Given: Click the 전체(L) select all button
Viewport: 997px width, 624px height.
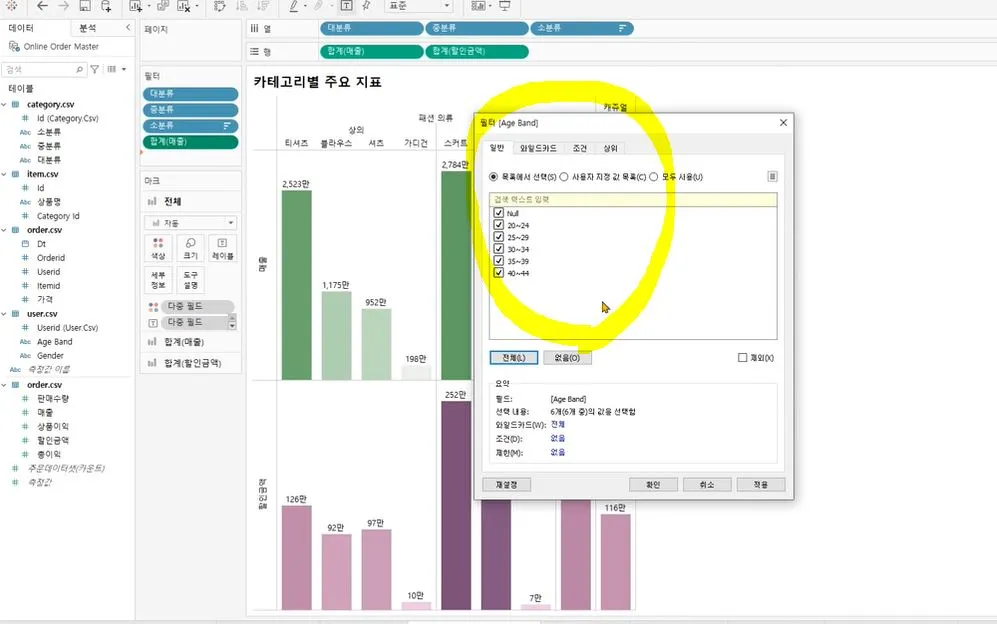Looking at the screenshot, I should pos(514,357).
